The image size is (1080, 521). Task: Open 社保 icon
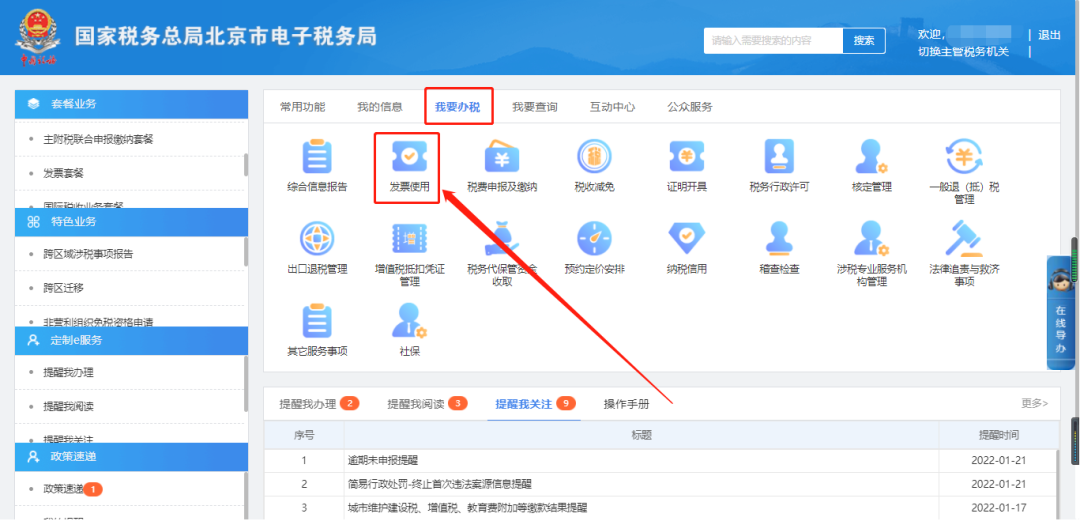pos(409,321)
